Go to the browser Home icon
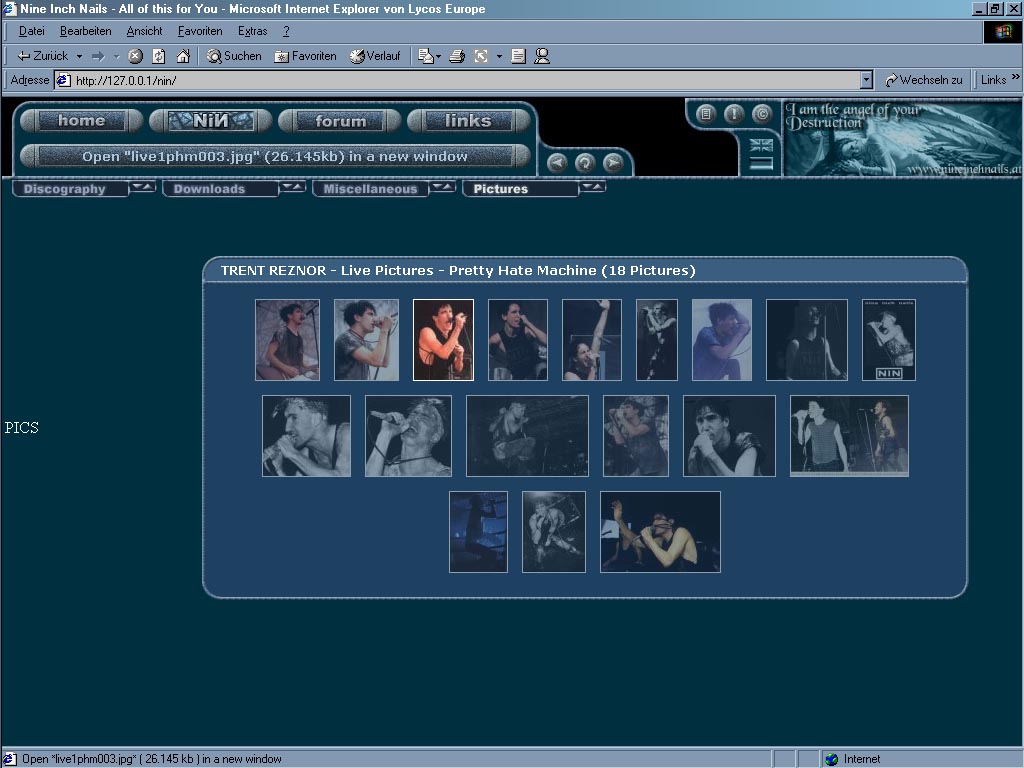Image resolution: width=1024 pixels, height=768 pixels. pos(183,56)
